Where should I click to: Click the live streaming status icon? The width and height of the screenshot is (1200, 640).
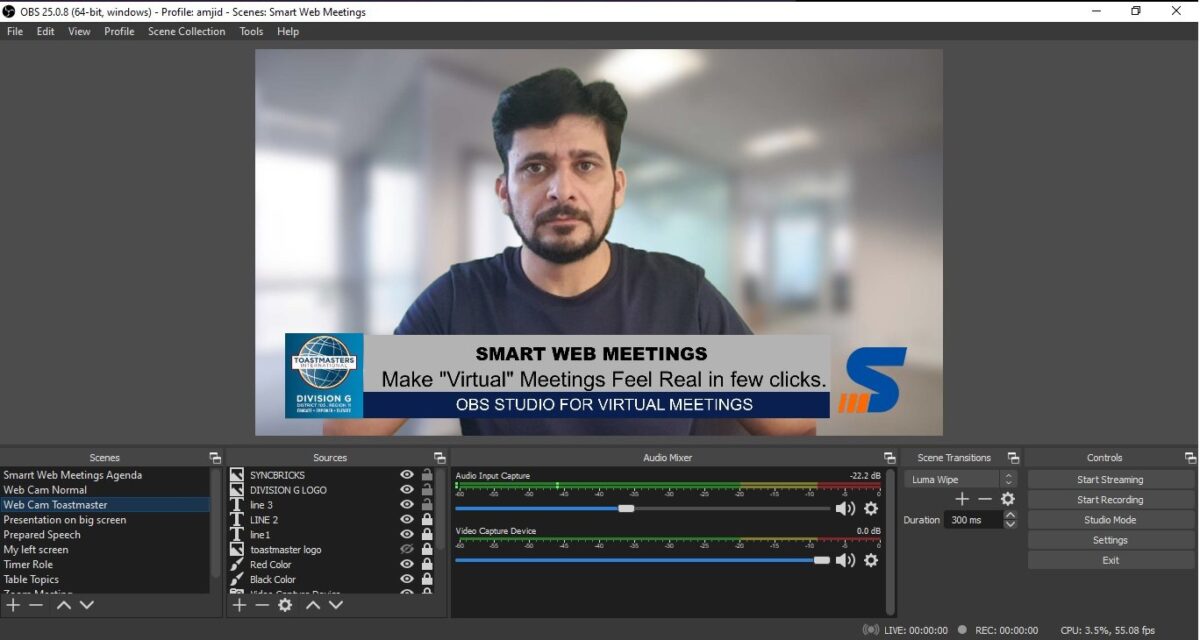tap(871, 630)
